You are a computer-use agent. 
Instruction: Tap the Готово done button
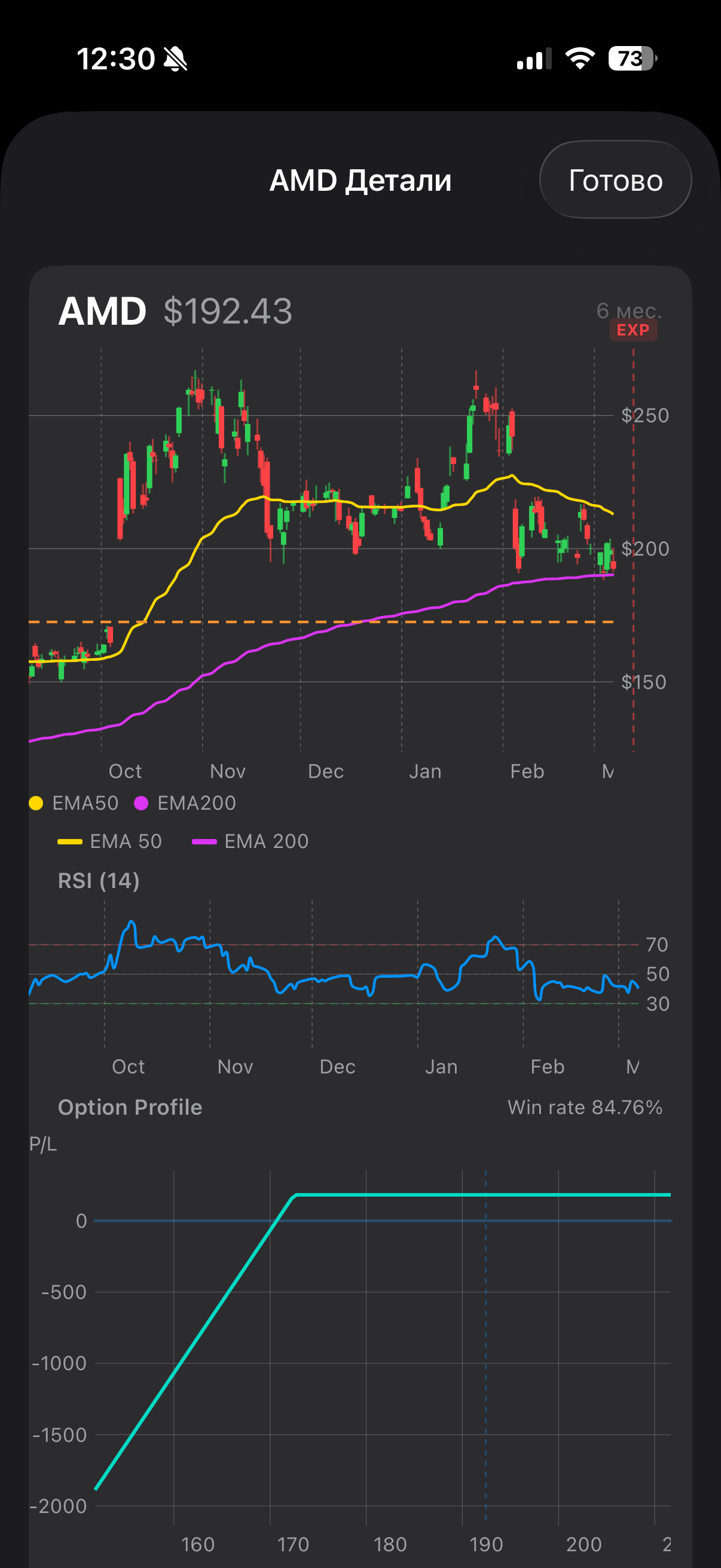point(615,180)
